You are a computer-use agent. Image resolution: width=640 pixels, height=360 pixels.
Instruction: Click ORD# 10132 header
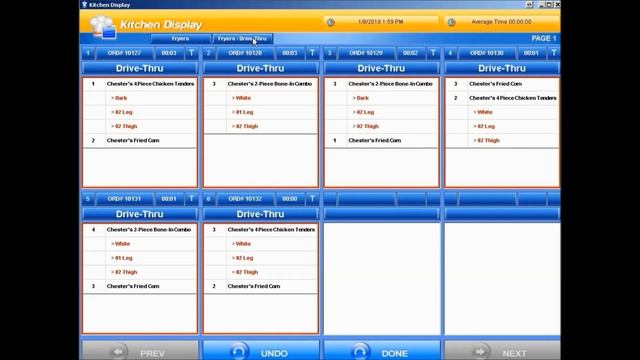[x=245, y=199]
